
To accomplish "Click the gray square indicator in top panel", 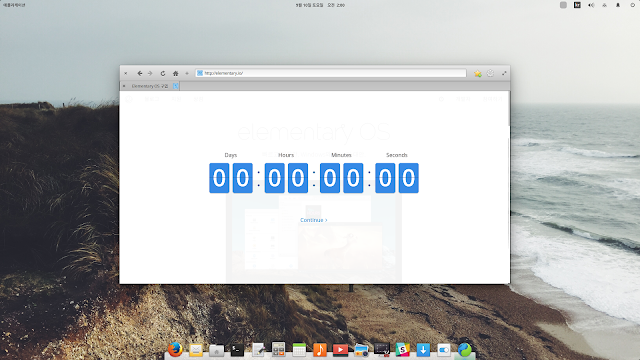I will pyautogui.click(x=563, y=5).
